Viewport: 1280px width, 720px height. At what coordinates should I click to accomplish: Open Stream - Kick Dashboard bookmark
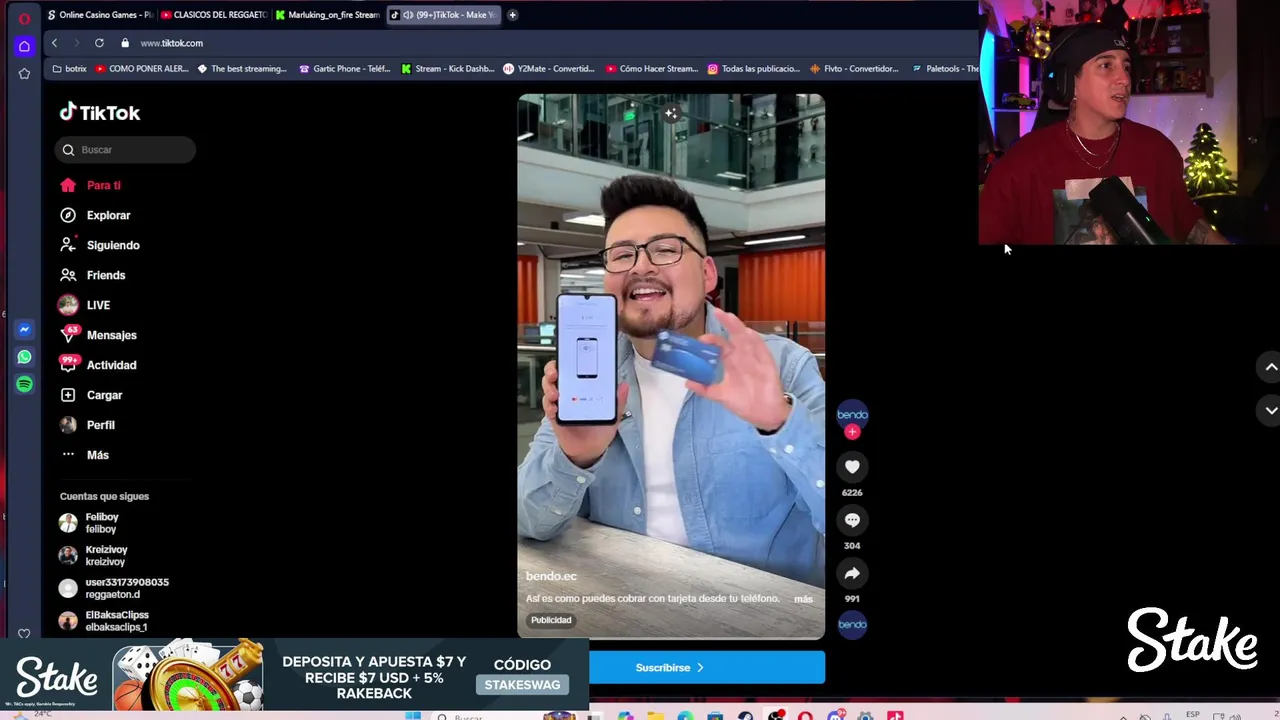[448, 69]
